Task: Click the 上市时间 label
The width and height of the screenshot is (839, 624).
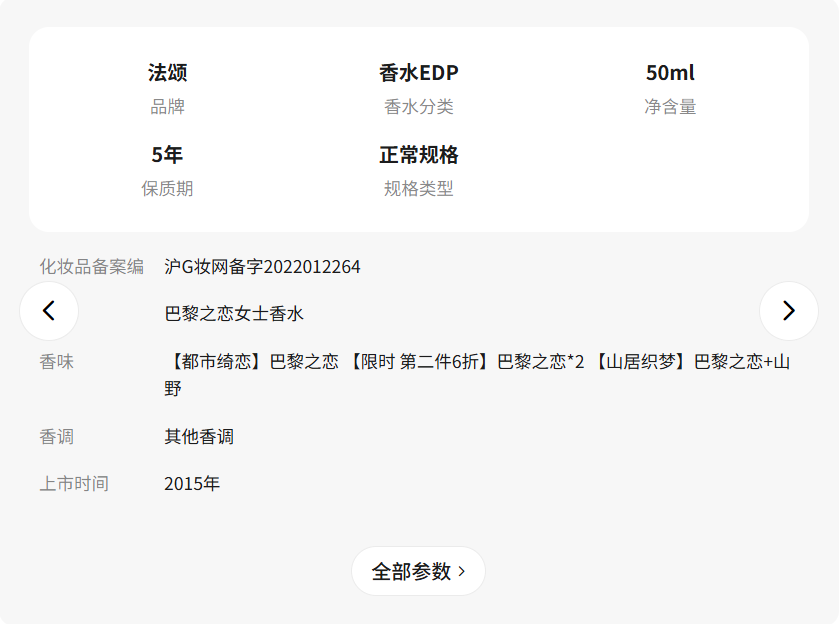Action: 74,484
